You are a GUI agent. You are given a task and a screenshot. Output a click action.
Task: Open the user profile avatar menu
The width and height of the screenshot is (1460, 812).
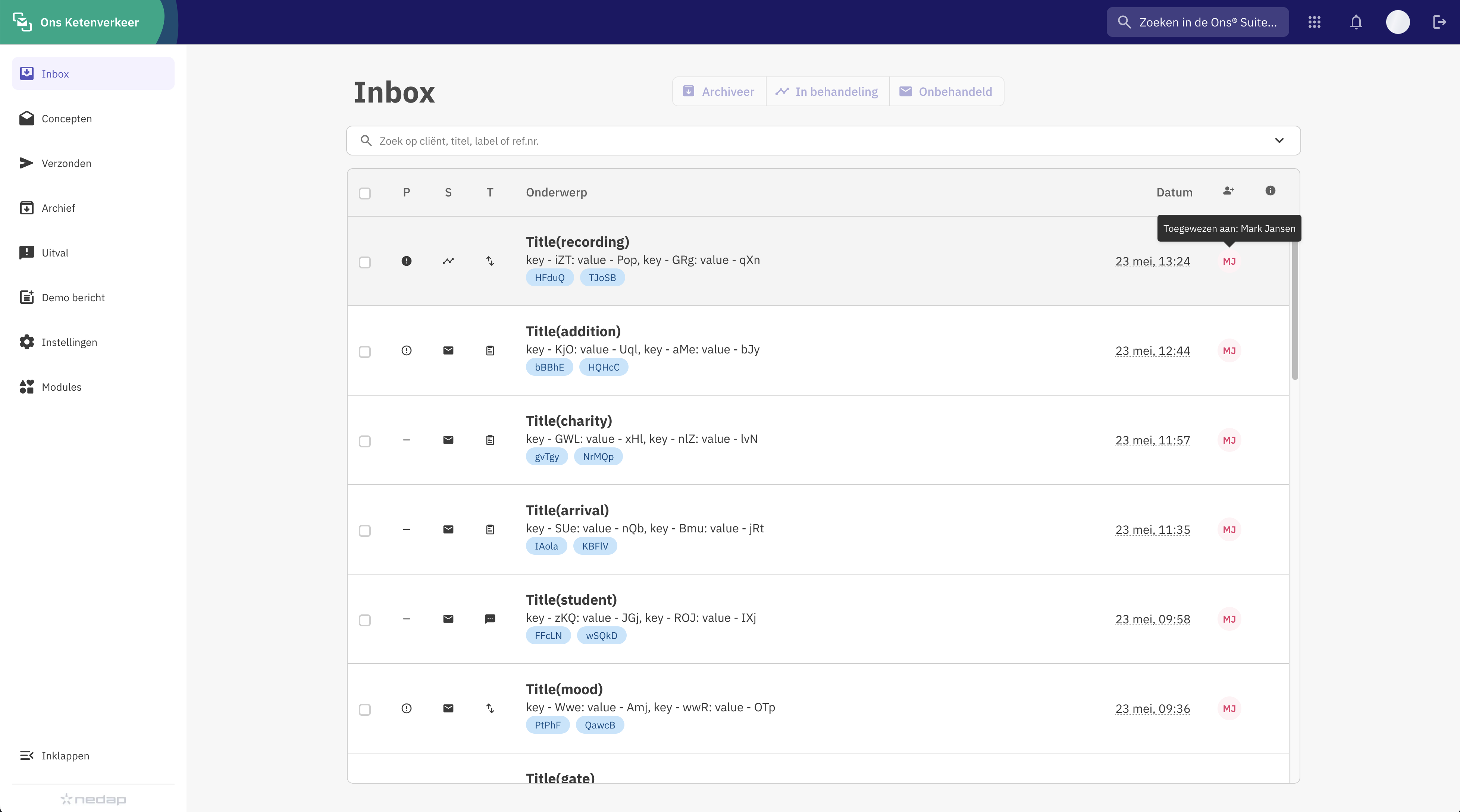click(x=1398, y=22)
